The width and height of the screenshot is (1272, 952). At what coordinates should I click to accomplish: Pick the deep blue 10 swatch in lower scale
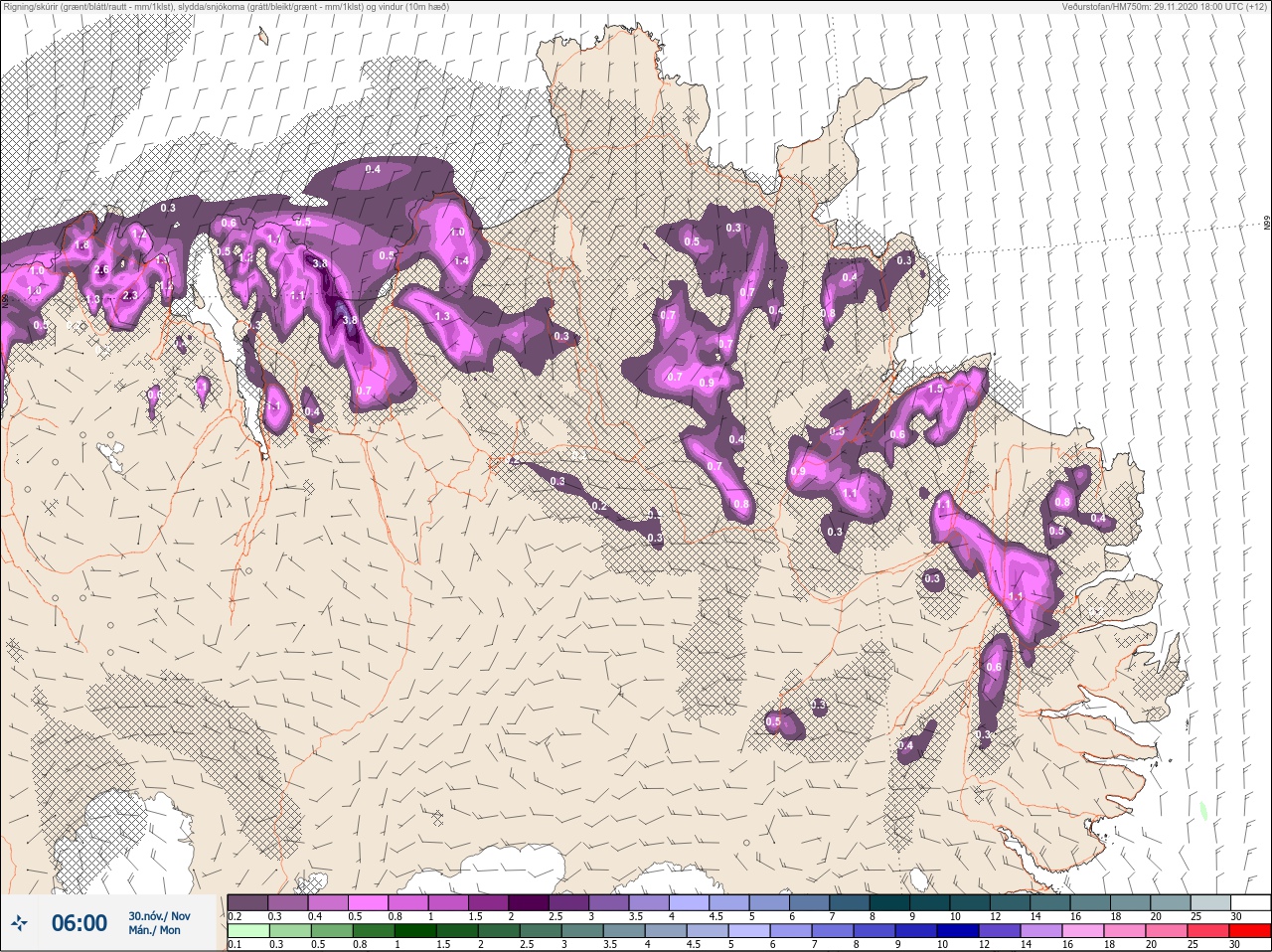(958, 930)
